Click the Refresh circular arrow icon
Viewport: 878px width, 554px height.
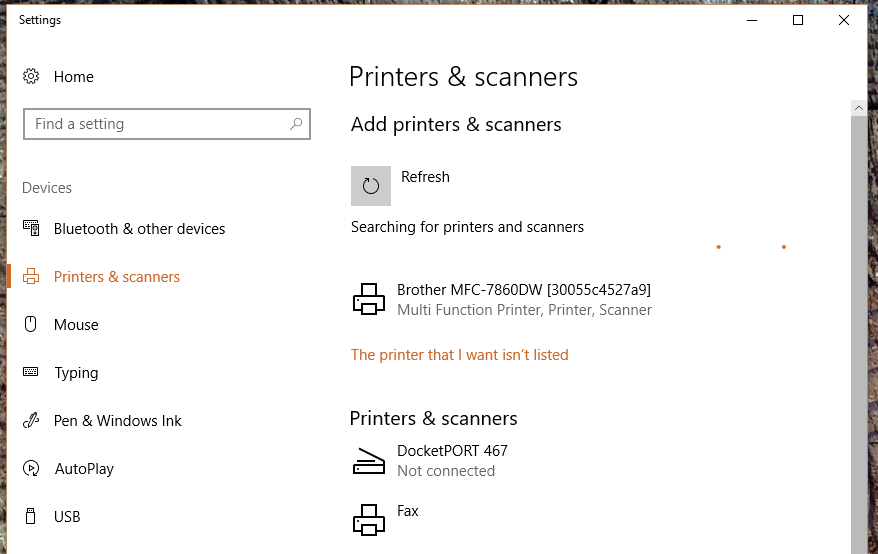(371, 185)
